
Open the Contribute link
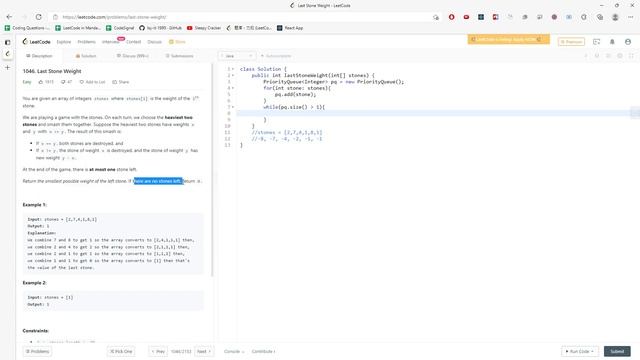coord(263,351)
